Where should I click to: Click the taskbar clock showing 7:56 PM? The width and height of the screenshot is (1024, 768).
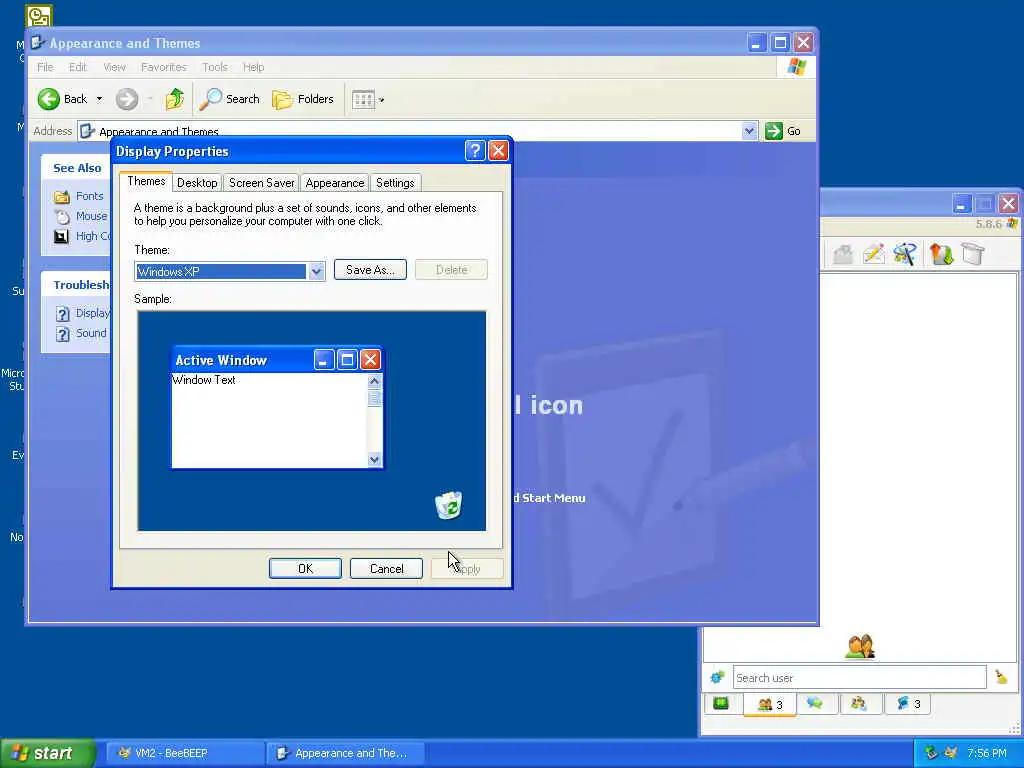pos(987,753)
